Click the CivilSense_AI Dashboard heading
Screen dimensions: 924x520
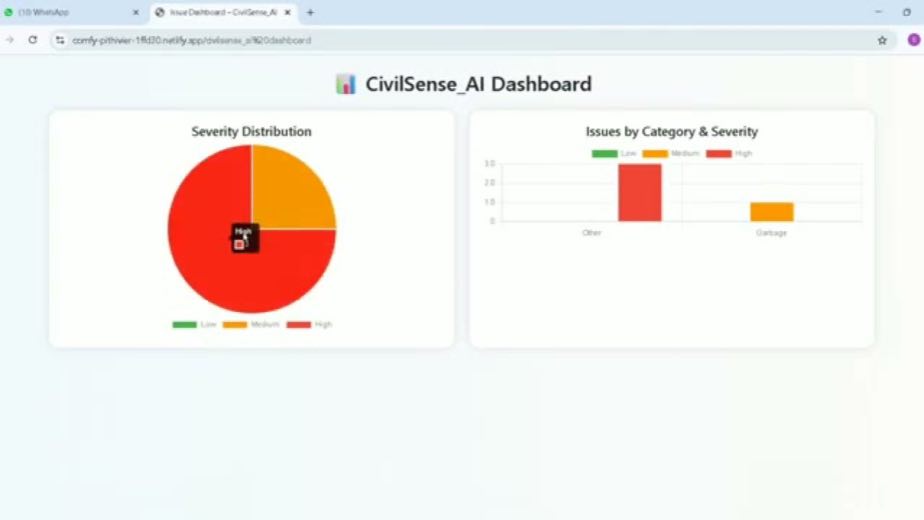coord(478,84)
